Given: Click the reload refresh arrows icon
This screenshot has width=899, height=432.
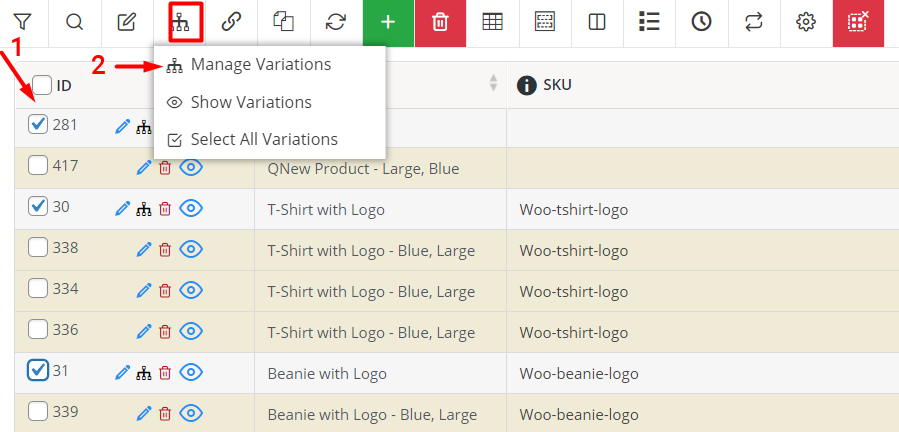Looking at the screenshot, I should (x=336, y=22).
